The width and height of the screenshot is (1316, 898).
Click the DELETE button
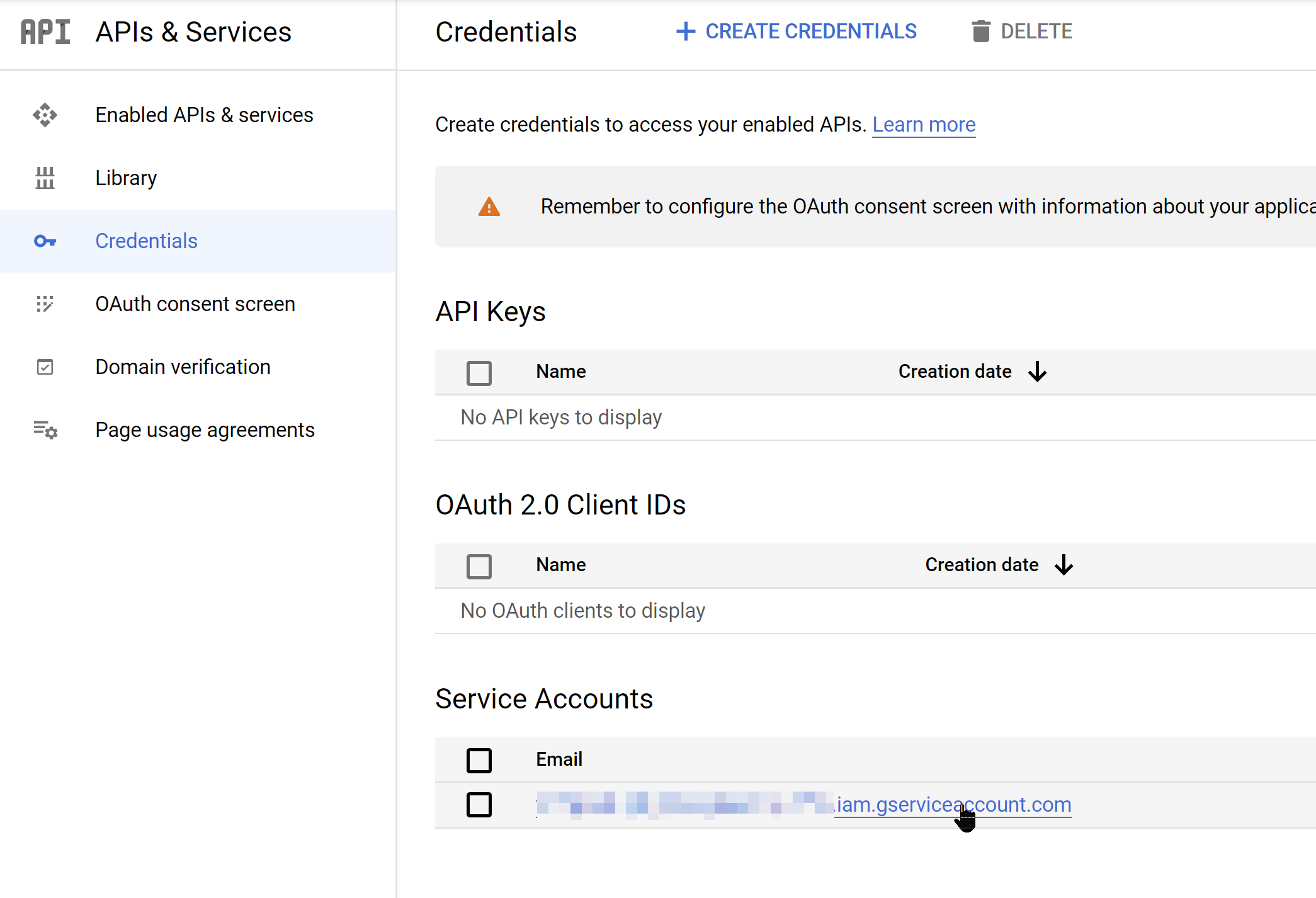point(1022,31)
